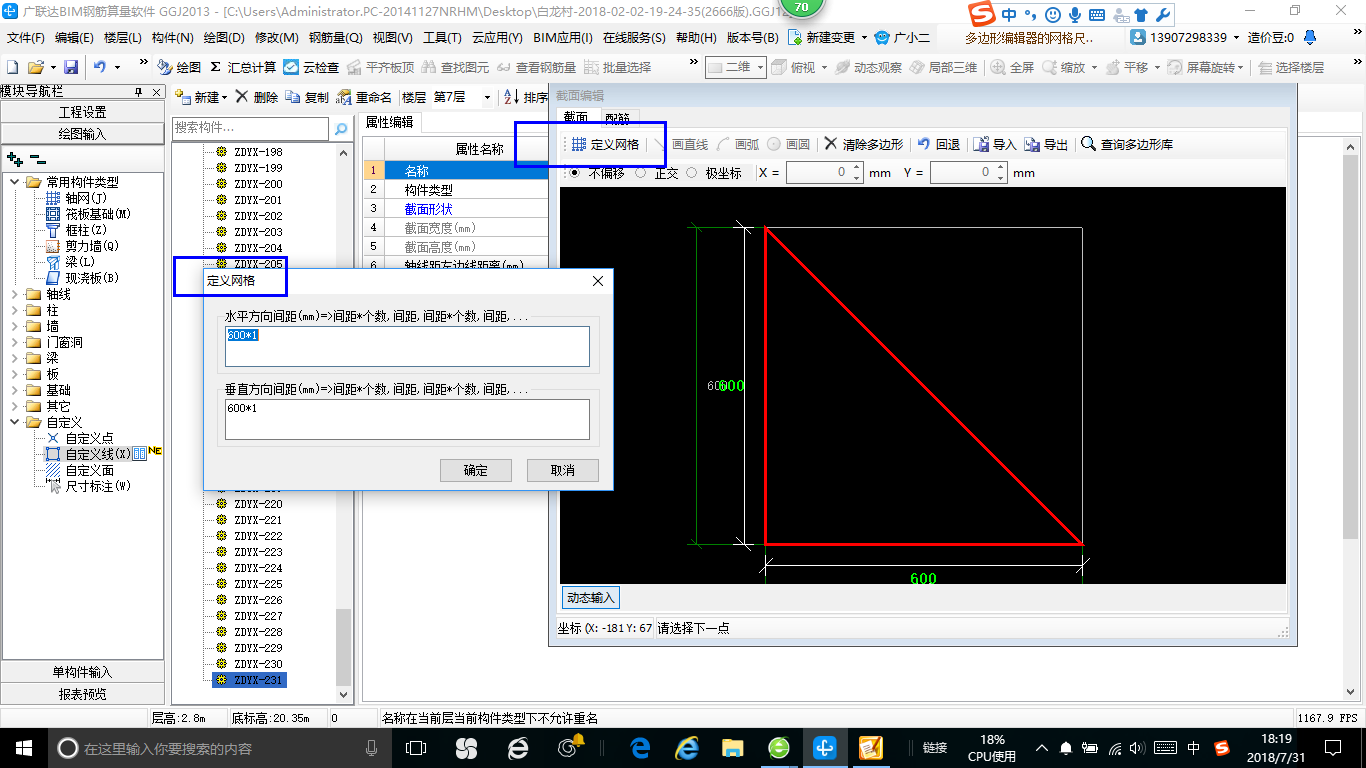The image size is (1366, 768).
Task: Click the search magnifier next to 搜索构件 box
Action: tap(341, 128)
